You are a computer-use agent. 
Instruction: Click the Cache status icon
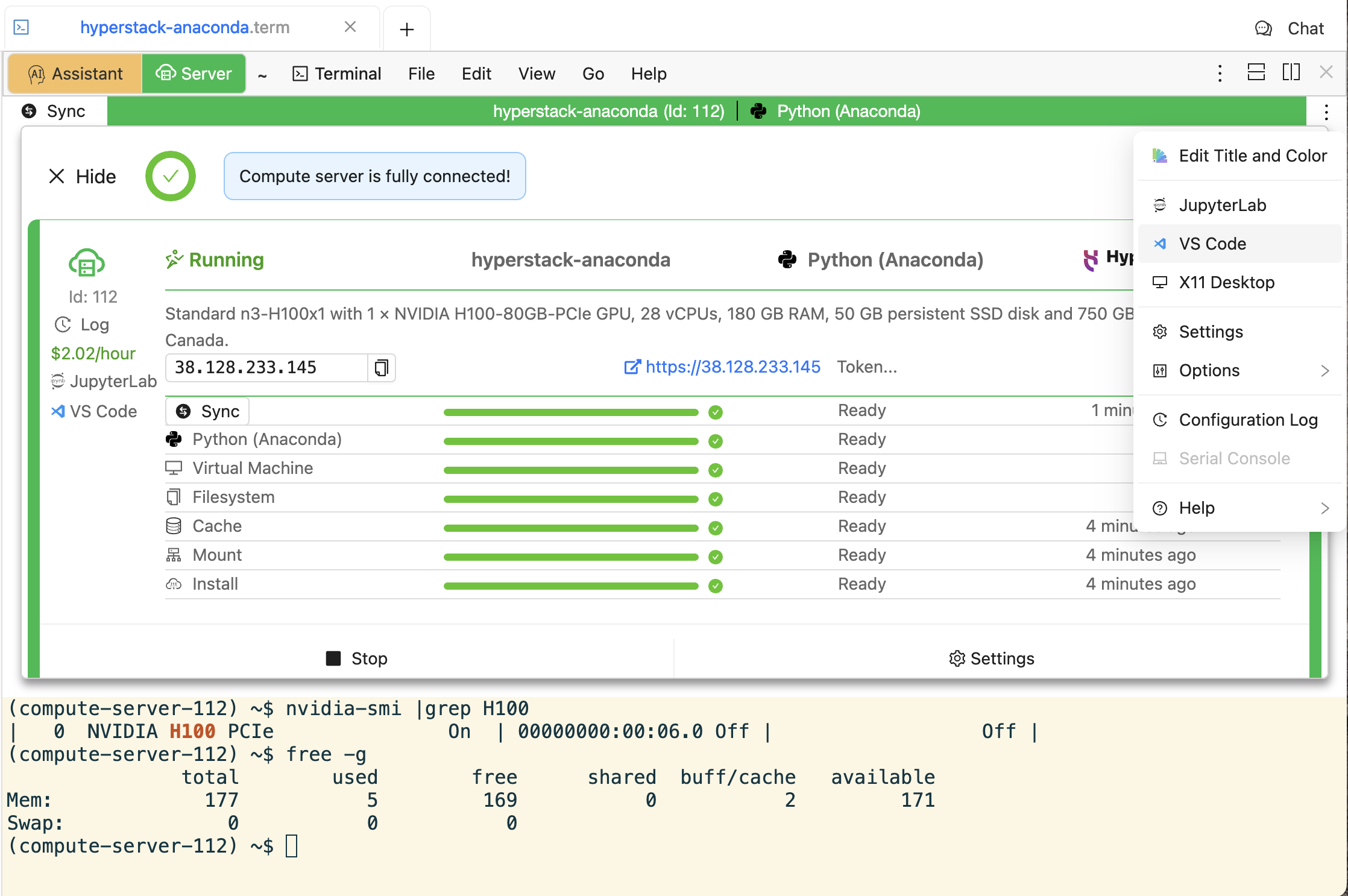click(717, 526)
